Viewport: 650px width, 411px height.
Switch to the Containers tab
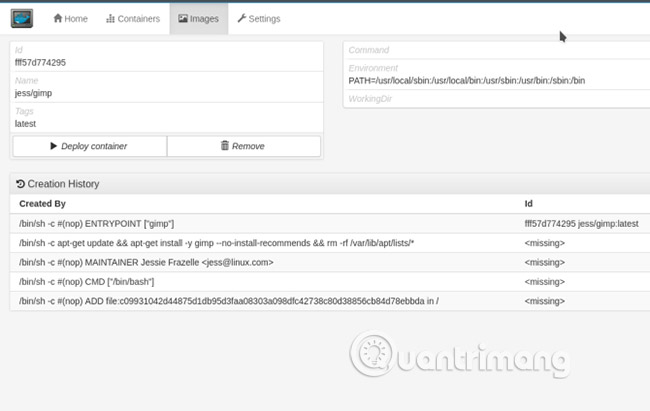coord(133,19)
